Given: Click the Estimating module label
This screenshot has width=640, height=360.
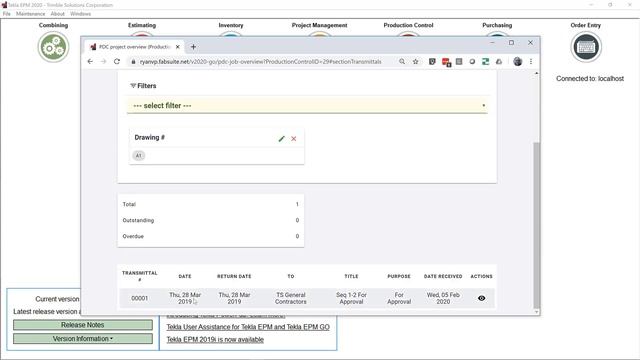Looking at the screenshot, I should tap(142, 25).
